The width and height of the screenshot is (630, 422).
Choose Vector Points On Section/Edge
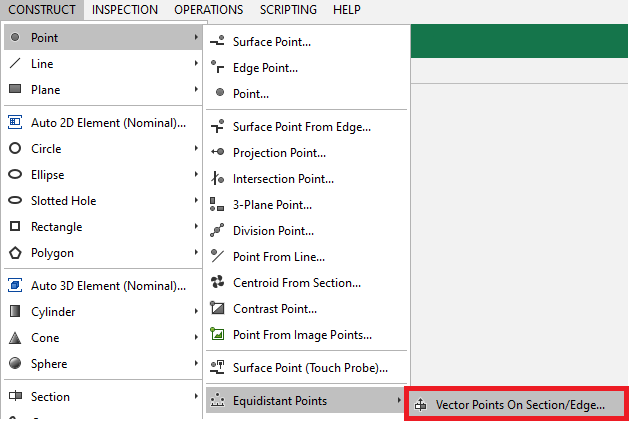[x=519, y=405]
